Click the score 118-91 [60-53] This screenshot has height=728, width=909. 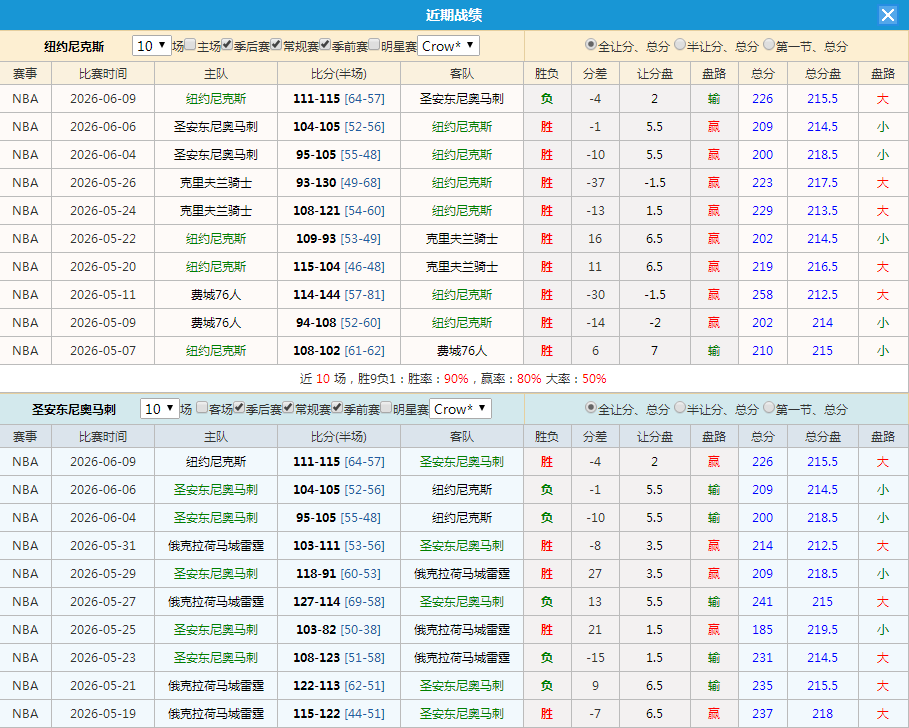[x=339, y=573]
